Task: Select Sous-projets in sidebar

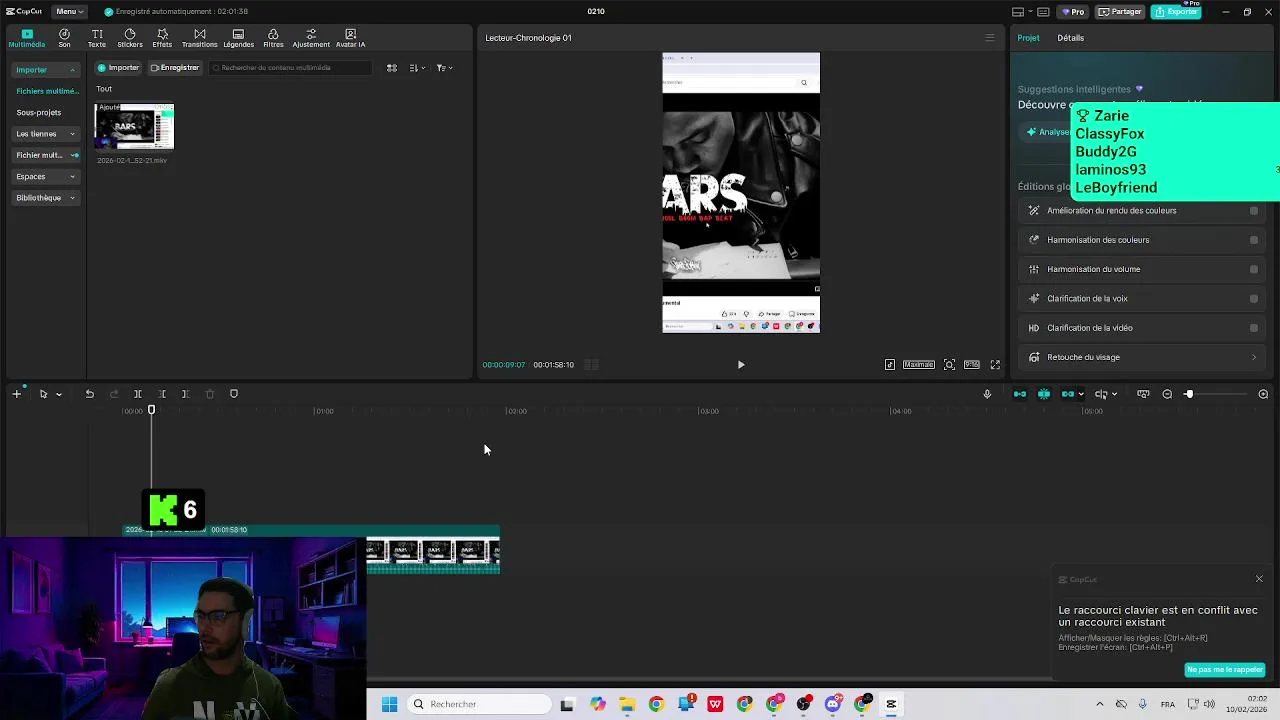Action: tap(39, 113)
